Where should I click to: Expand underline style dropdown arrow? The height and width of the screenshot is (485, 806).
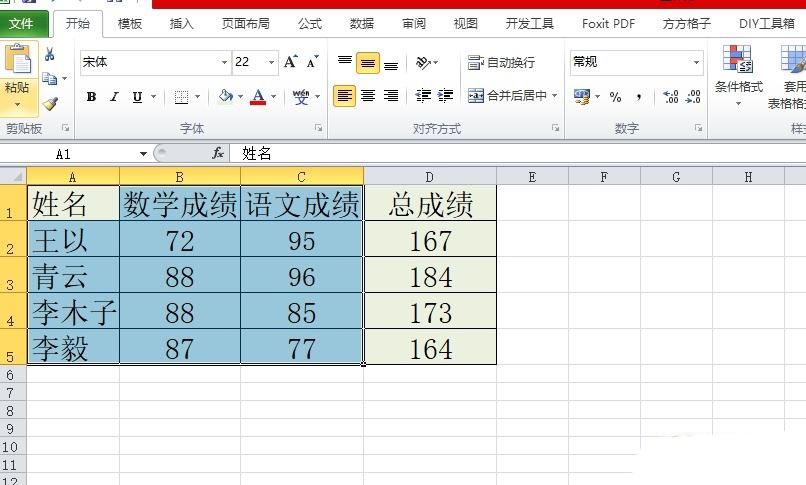[154, 97]
